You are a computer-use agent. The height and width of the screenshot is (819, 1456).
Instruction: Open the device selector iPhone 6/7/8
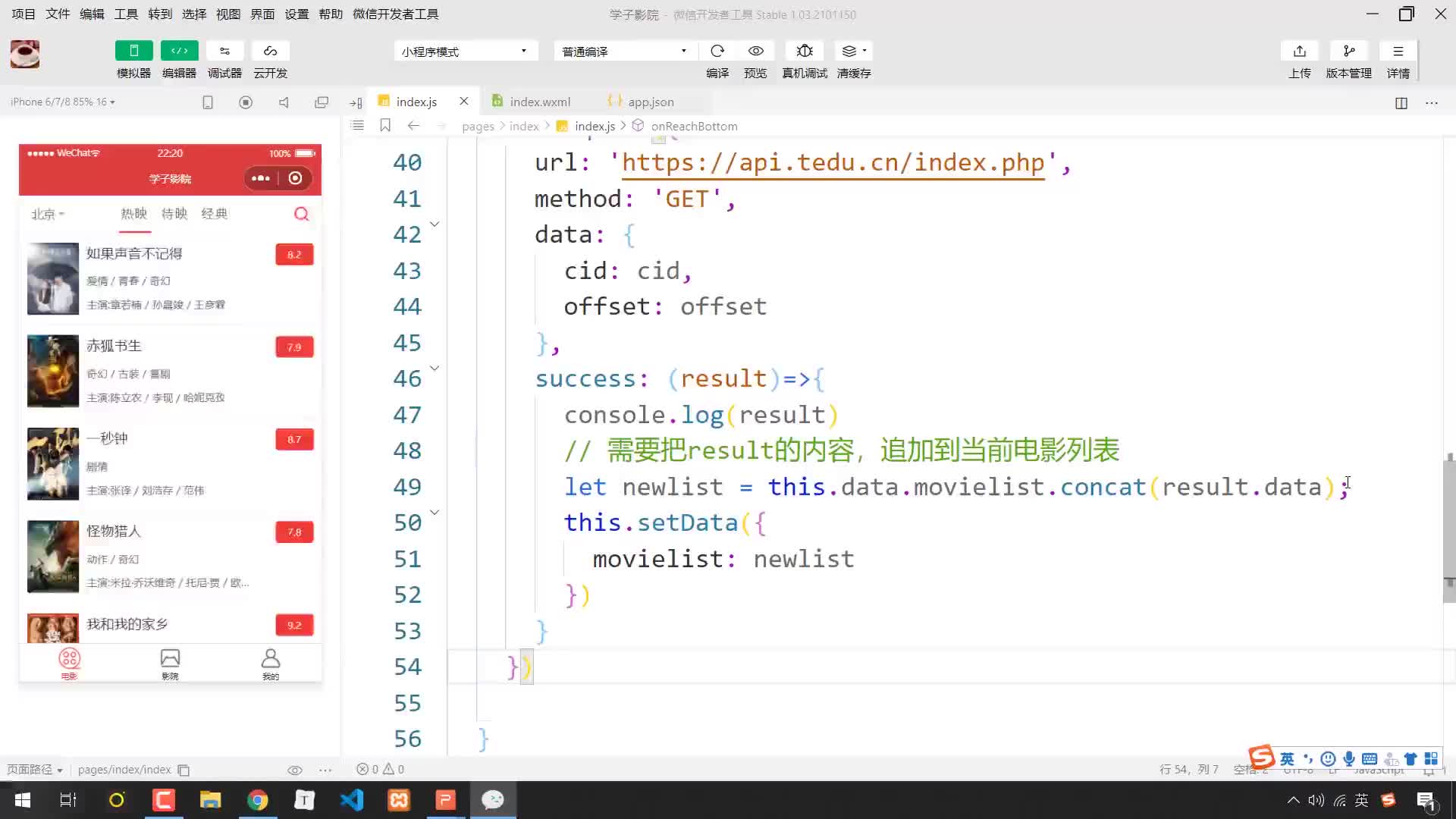point(63,102)
